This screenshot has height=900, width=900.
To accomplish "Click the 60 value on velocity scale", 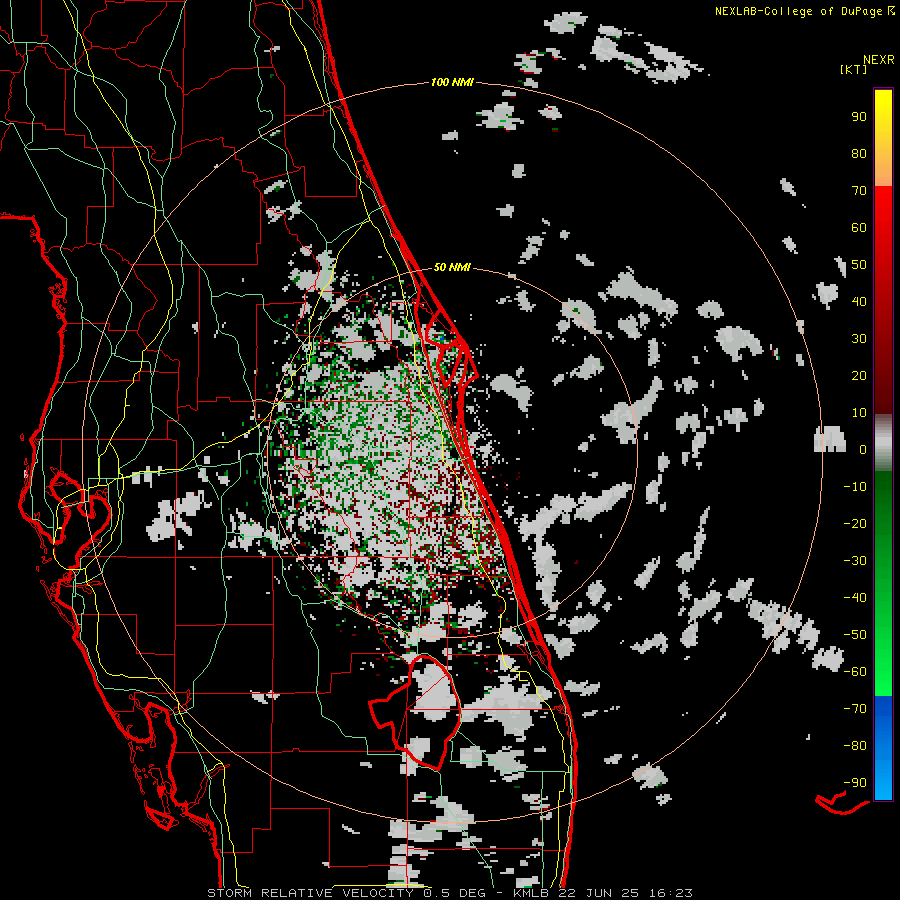I will tap(859, 228).
